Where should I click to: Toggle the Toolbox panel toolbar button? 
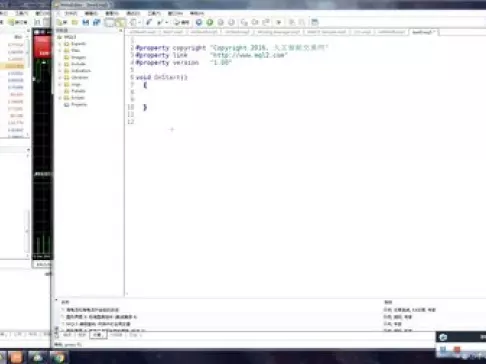(120, 22)
